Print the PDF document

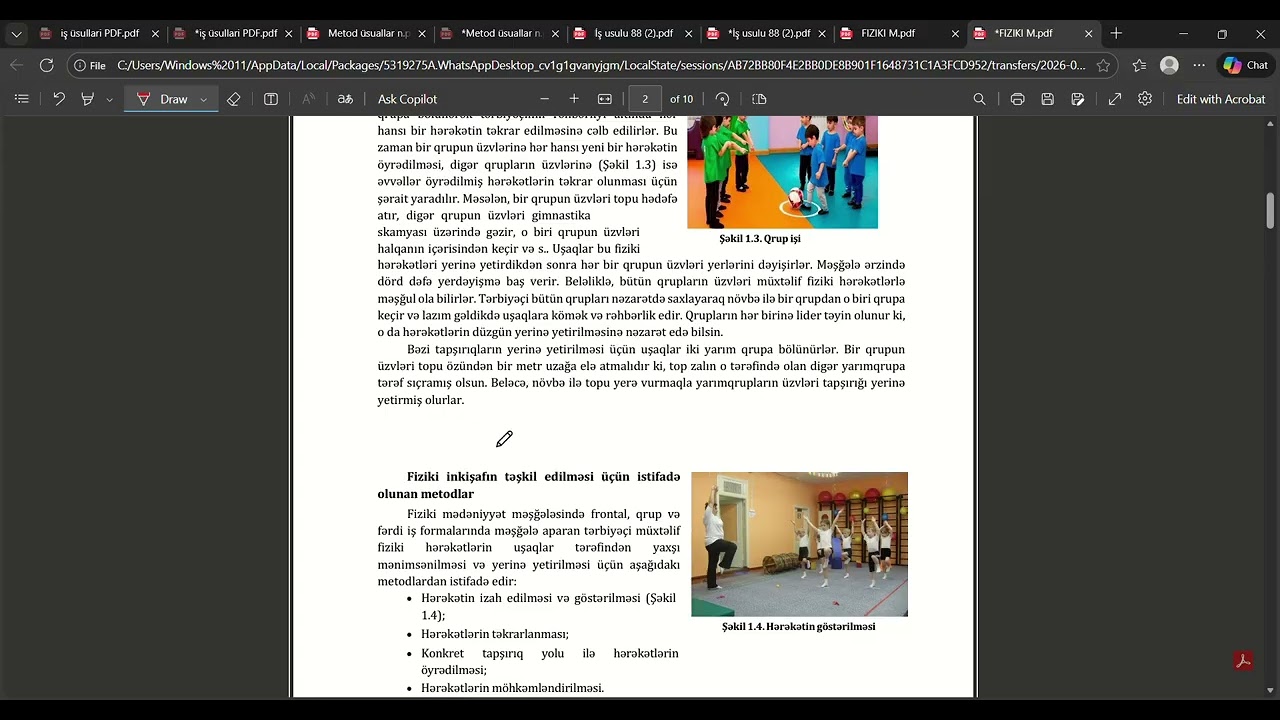(1017, 99)
